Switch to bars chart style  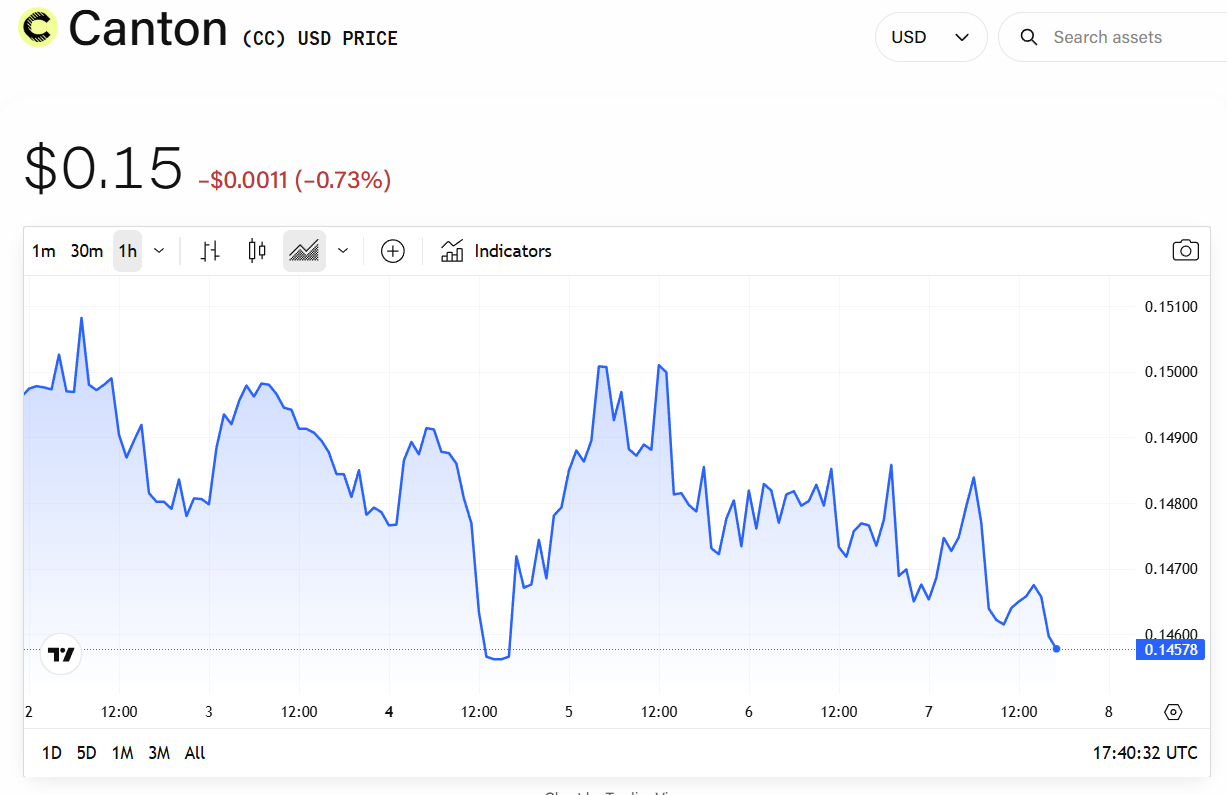210,251
